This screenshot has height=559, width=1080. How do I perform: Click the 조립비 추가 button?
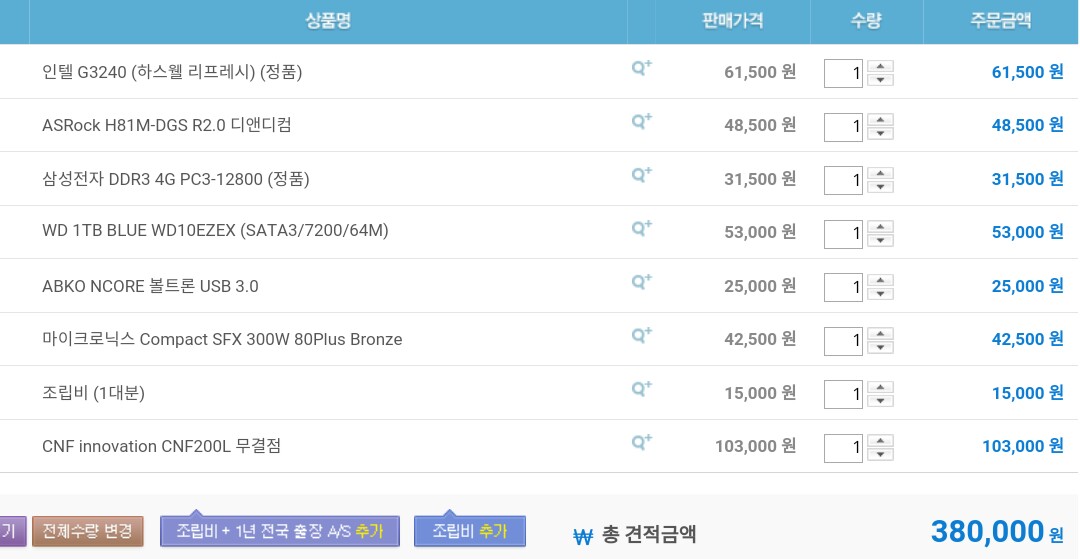click(x=469, y=531)
